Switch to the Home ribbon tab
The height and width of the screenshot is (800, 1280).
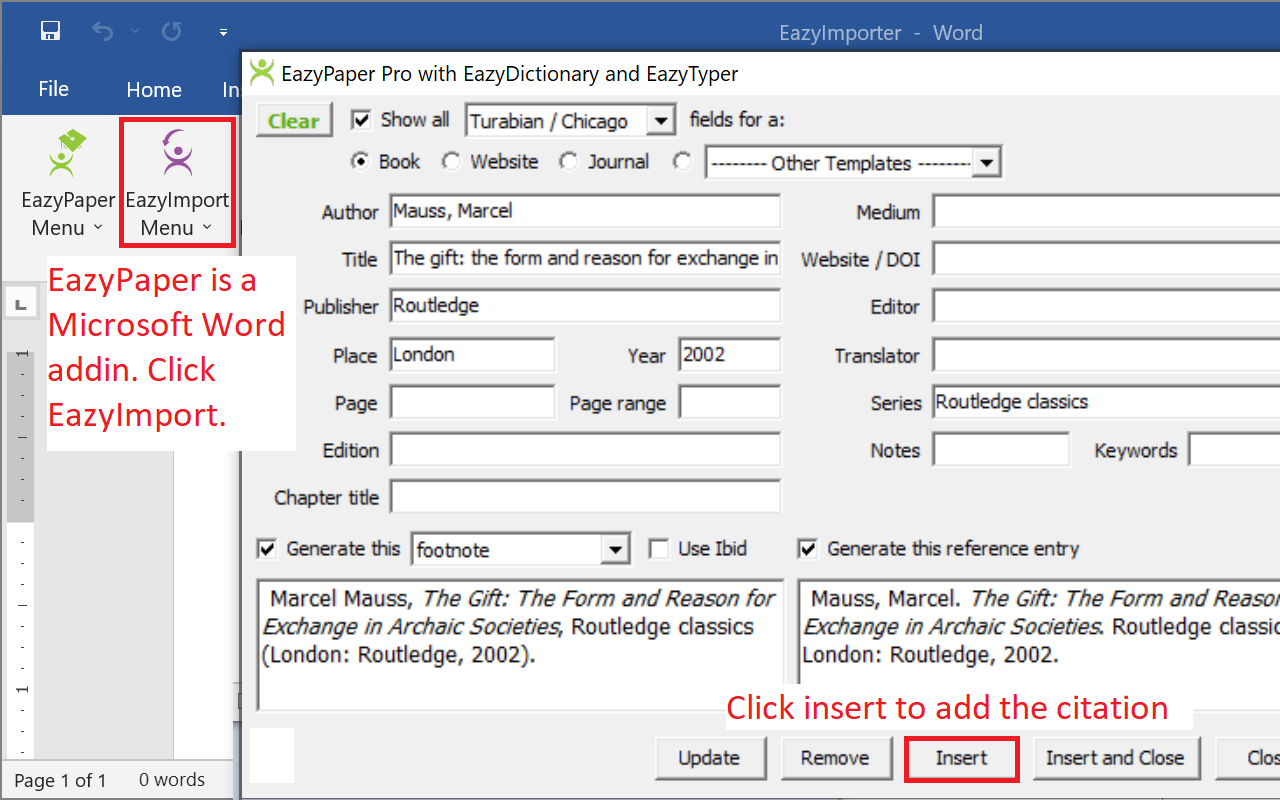(154, 90)
